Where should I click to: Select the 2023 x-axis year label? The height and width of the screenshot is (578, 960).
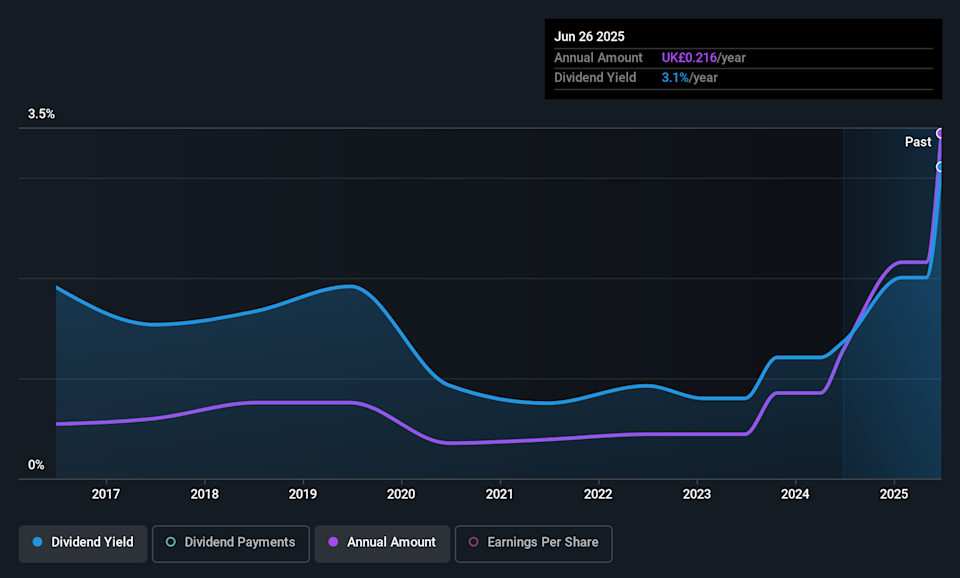click(697, 494)
